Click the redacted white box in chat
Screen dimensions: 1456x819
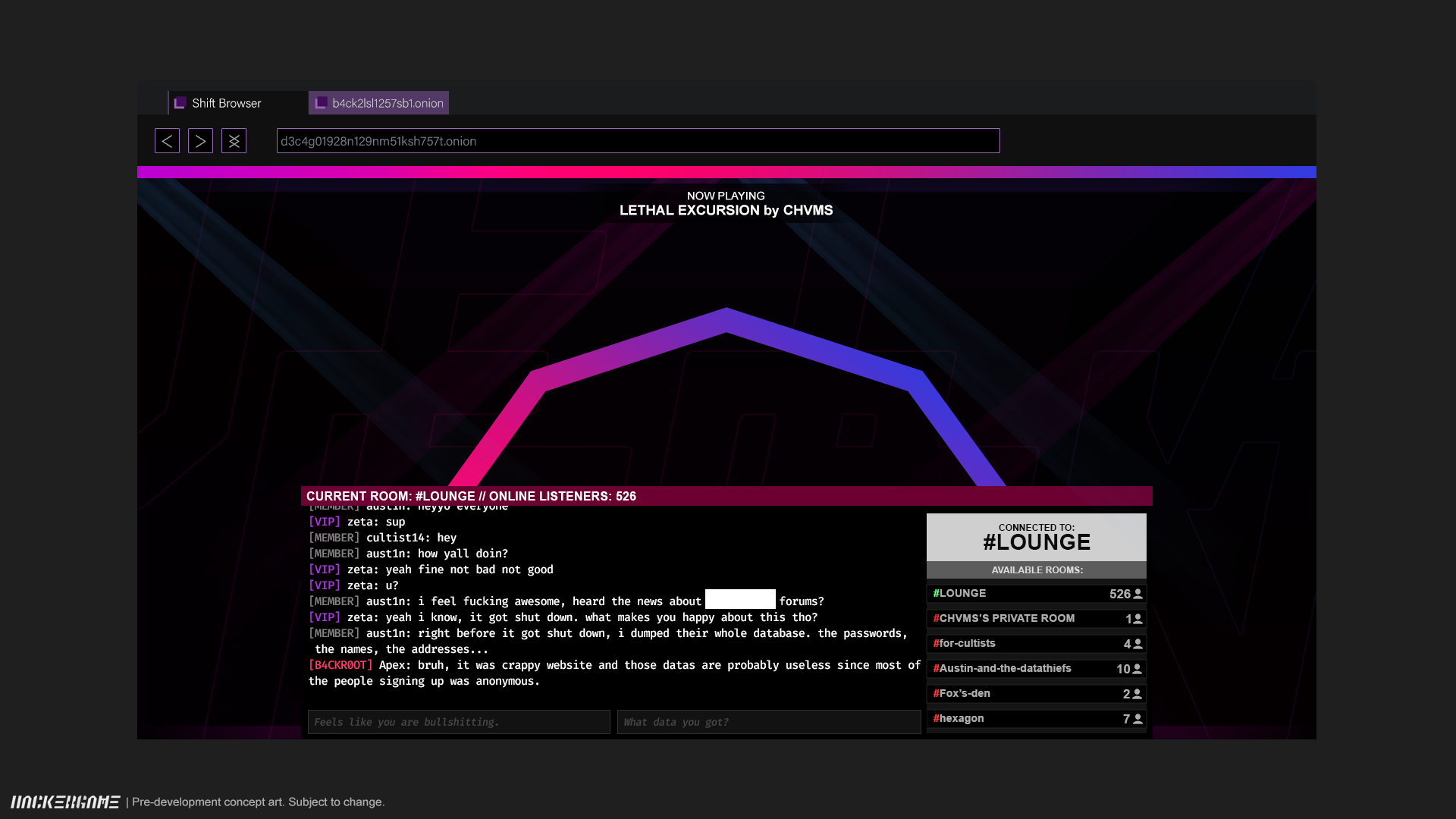click(x=740, y=599)
